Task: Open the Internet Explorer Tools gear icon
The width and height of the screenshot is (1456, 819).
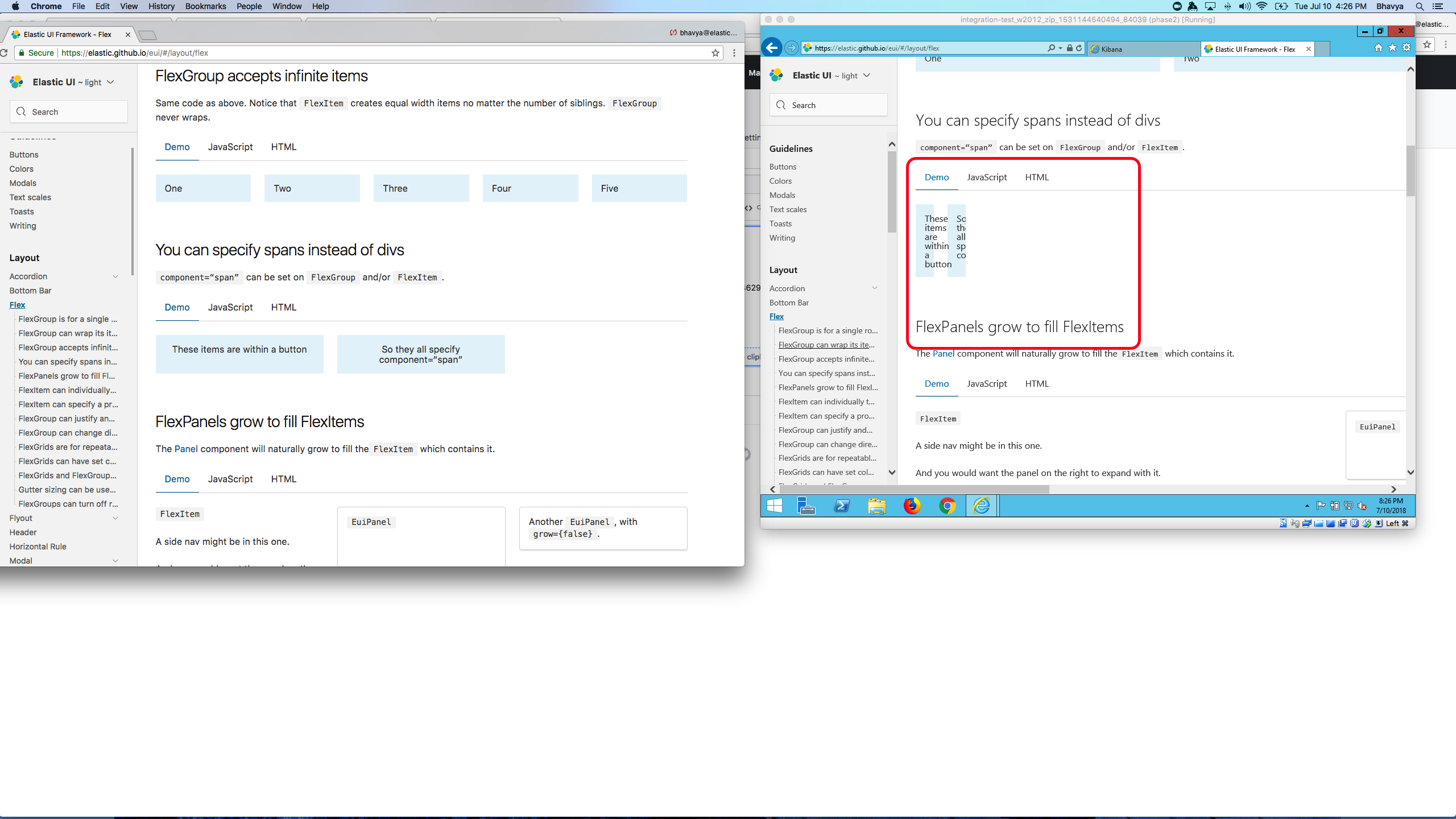Action: click(x=1407, y=47)
